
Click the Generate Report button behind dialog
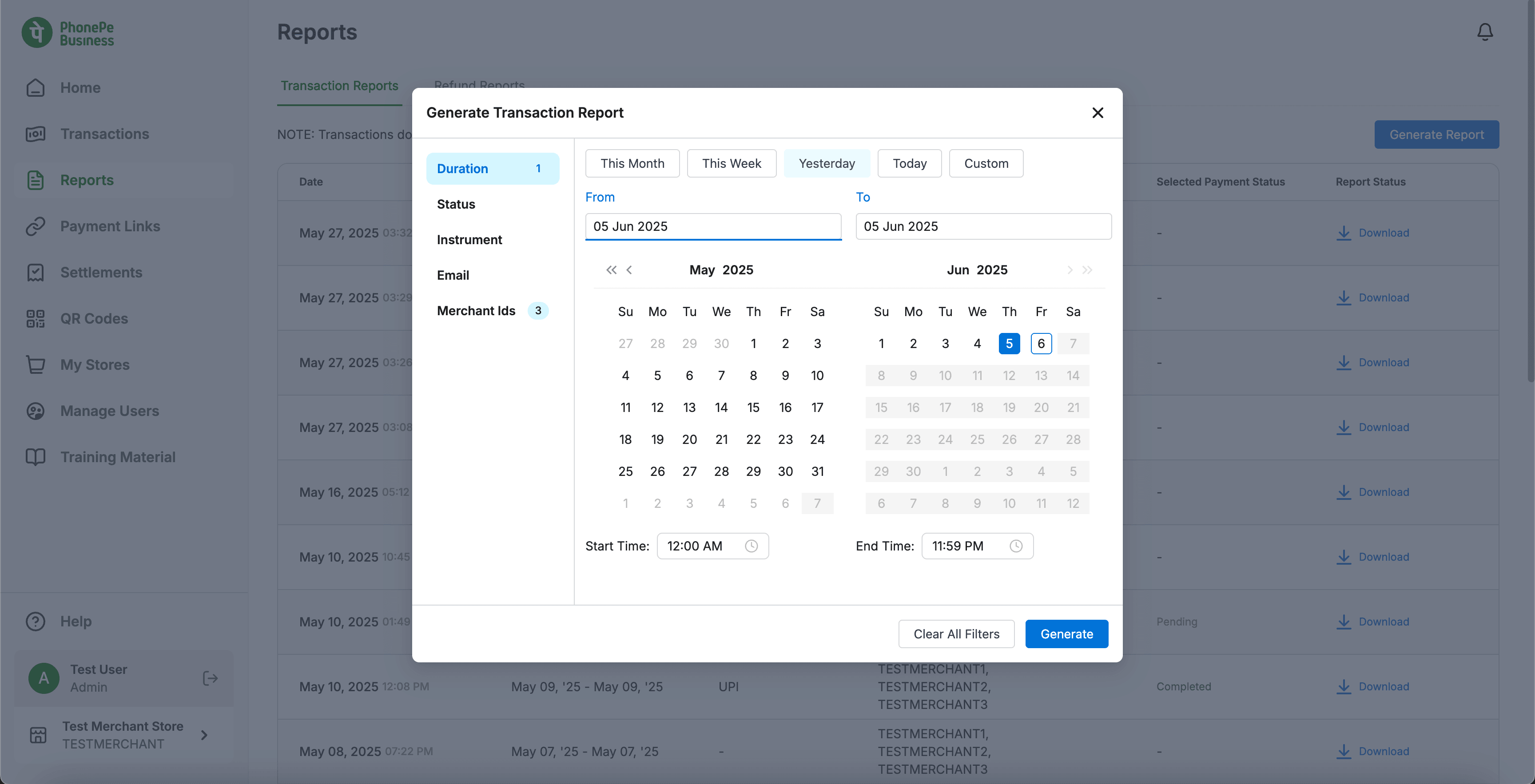click(1437, 135)
